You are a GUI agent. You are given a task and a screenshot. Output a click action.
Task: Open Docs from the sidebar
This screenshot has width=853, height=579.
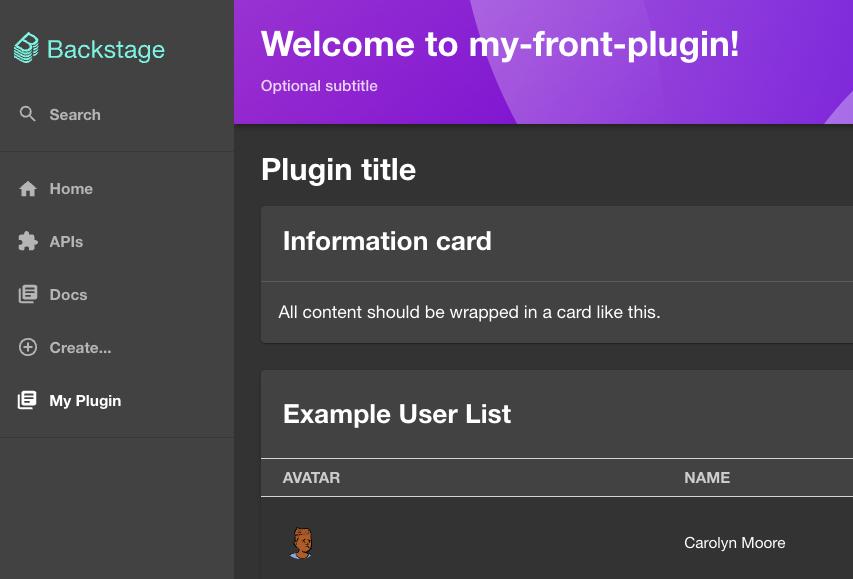(68, 295)
